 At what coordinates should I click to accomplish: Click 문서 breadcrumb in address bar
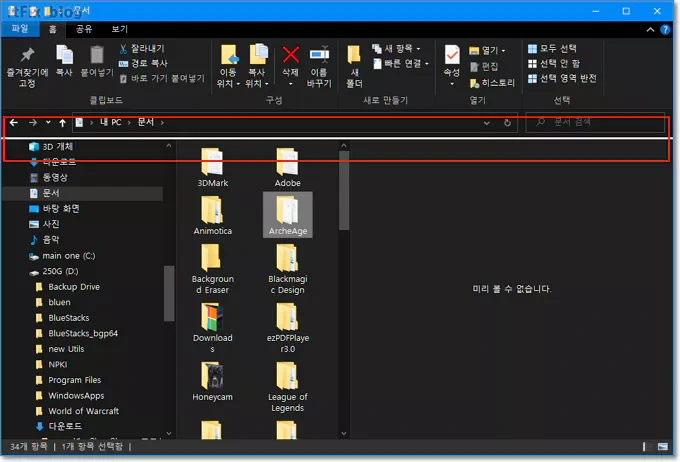[x=146, y=123]
